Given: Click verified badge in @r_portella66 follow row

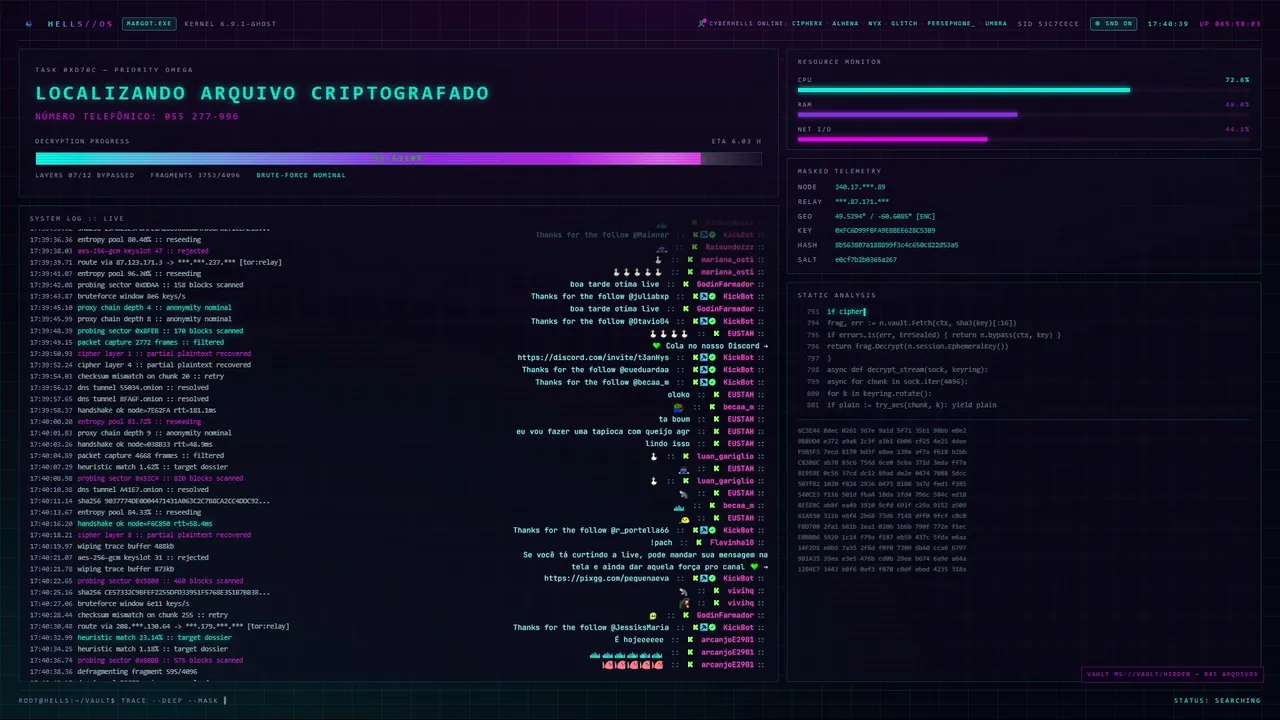Looking at the screenshot, I should (x=711, y=530).
